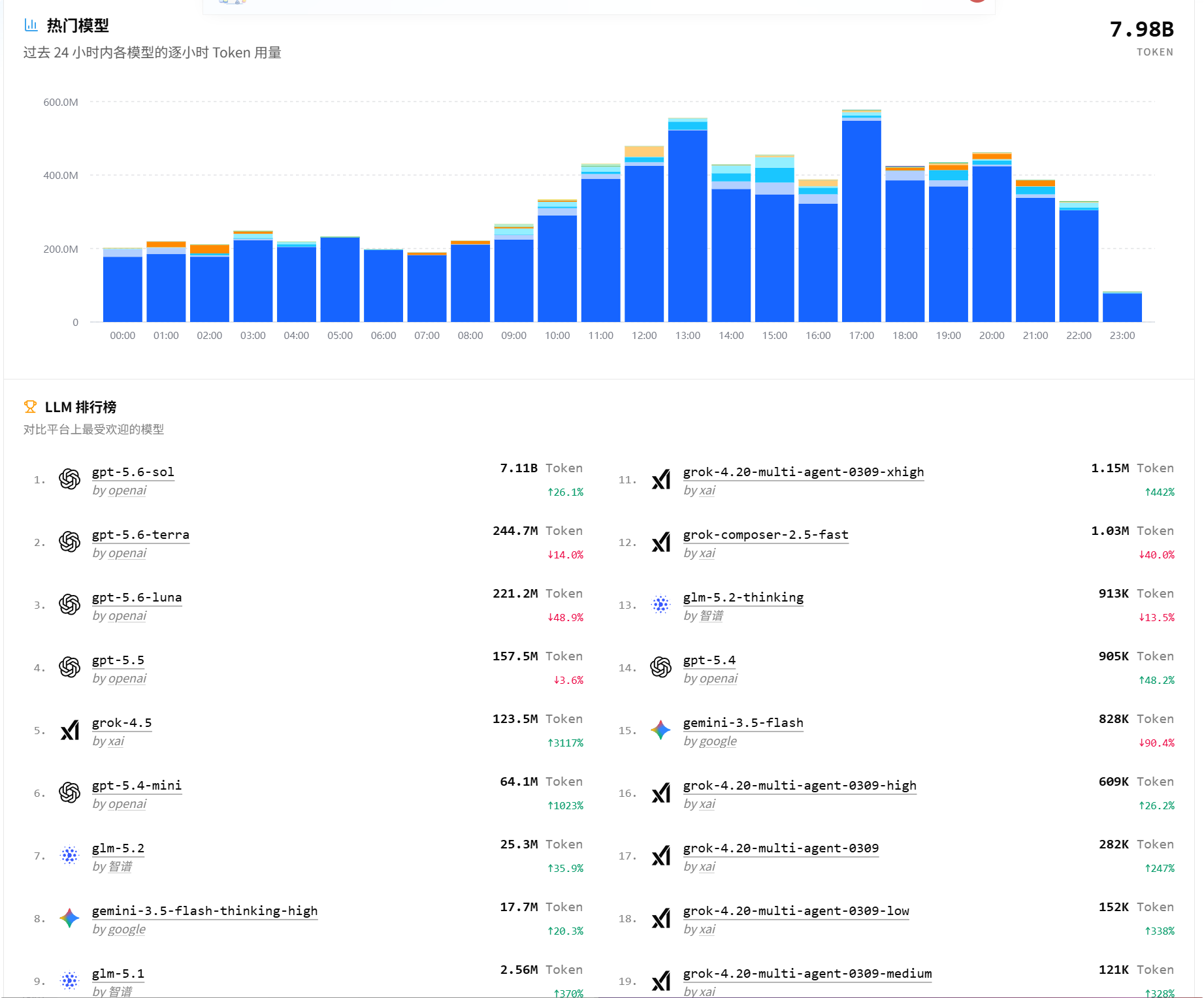Click the xAI logo for grok-4.20-multi-agent-0309 rank 17
The height and width of the screenshot is (998, 1204).
661,856
